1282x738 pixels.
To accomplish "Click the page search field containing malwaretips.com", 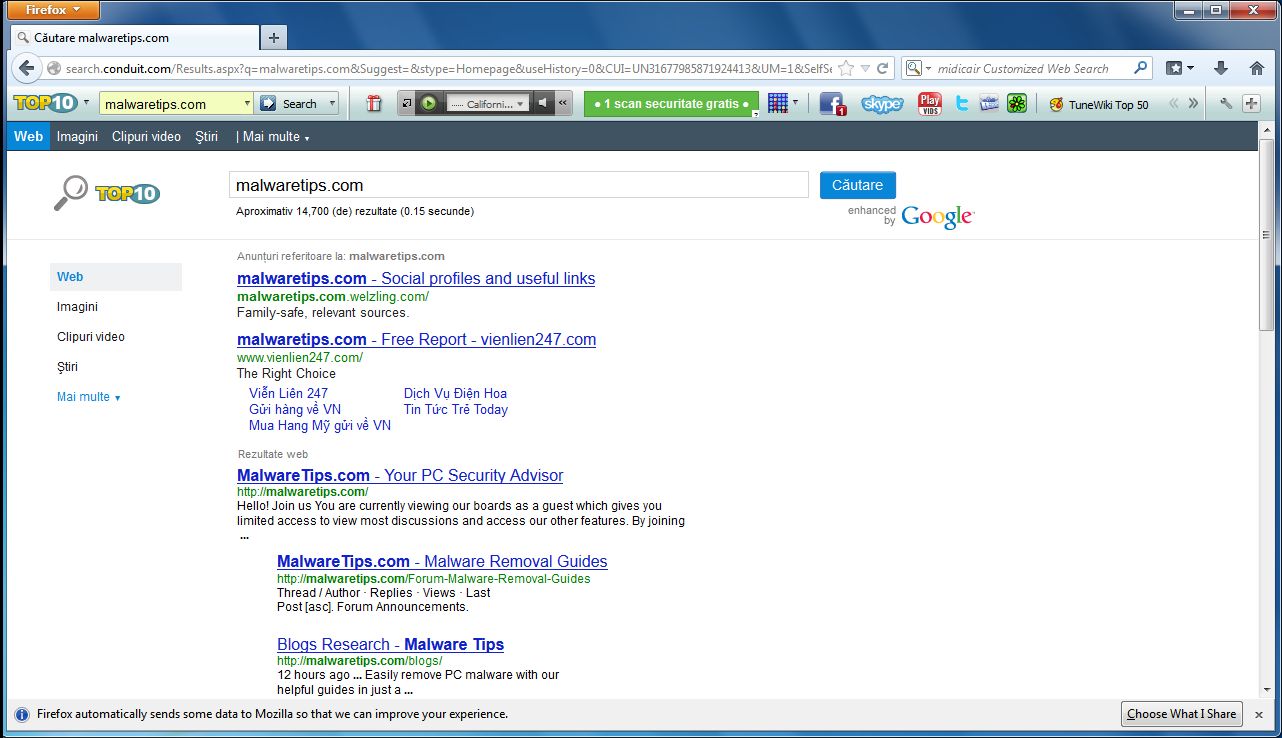I will (x=519, y=185).
